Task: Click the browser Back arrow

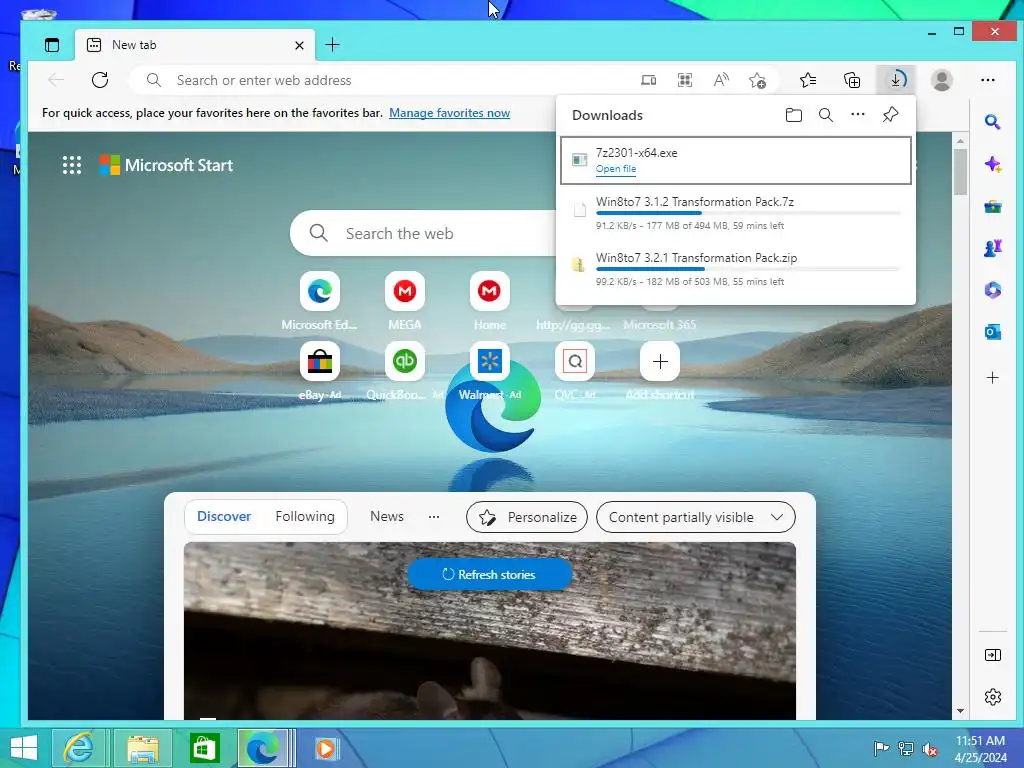Action: point(56,80)
